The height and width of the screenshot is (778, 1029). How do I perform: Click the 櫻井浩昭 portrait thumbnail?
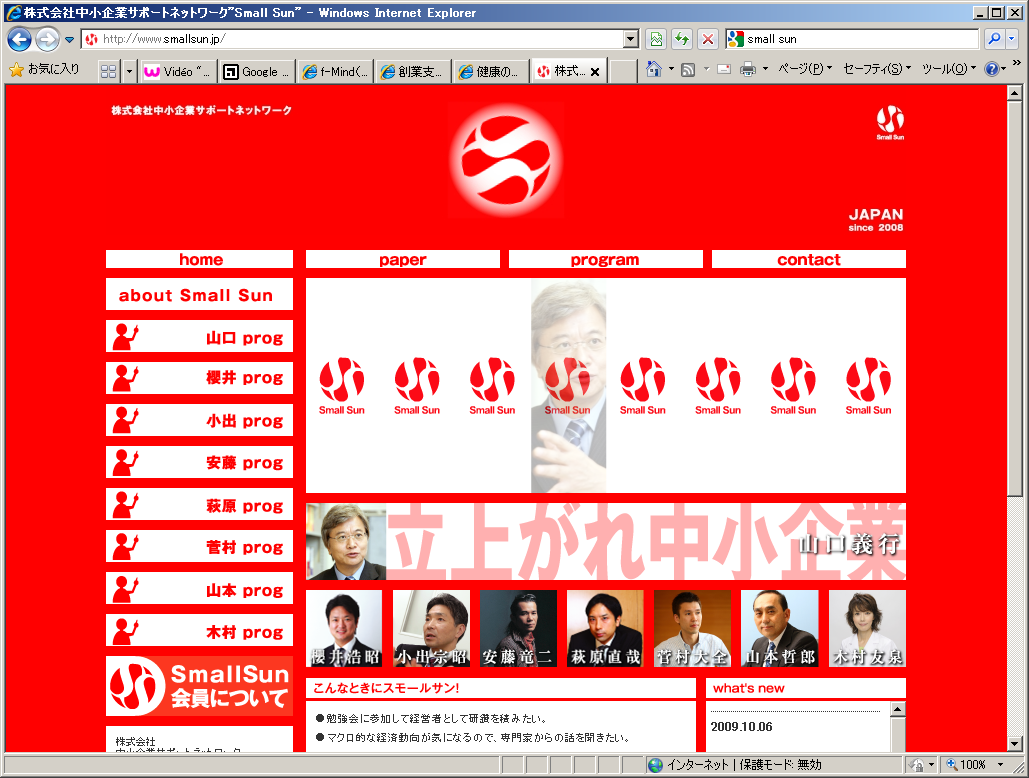coord(344,628)
